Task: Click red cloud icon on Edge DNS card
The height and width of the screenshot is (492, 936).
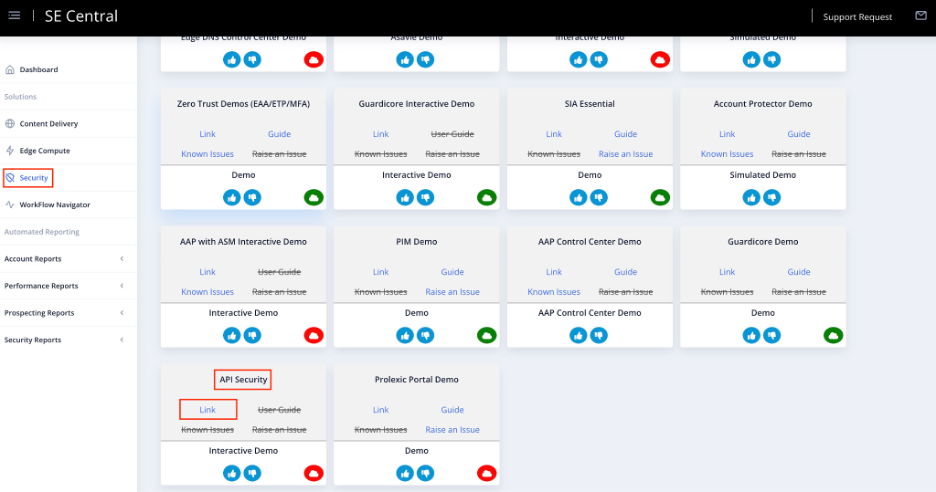Action: (x=313, y=59)
